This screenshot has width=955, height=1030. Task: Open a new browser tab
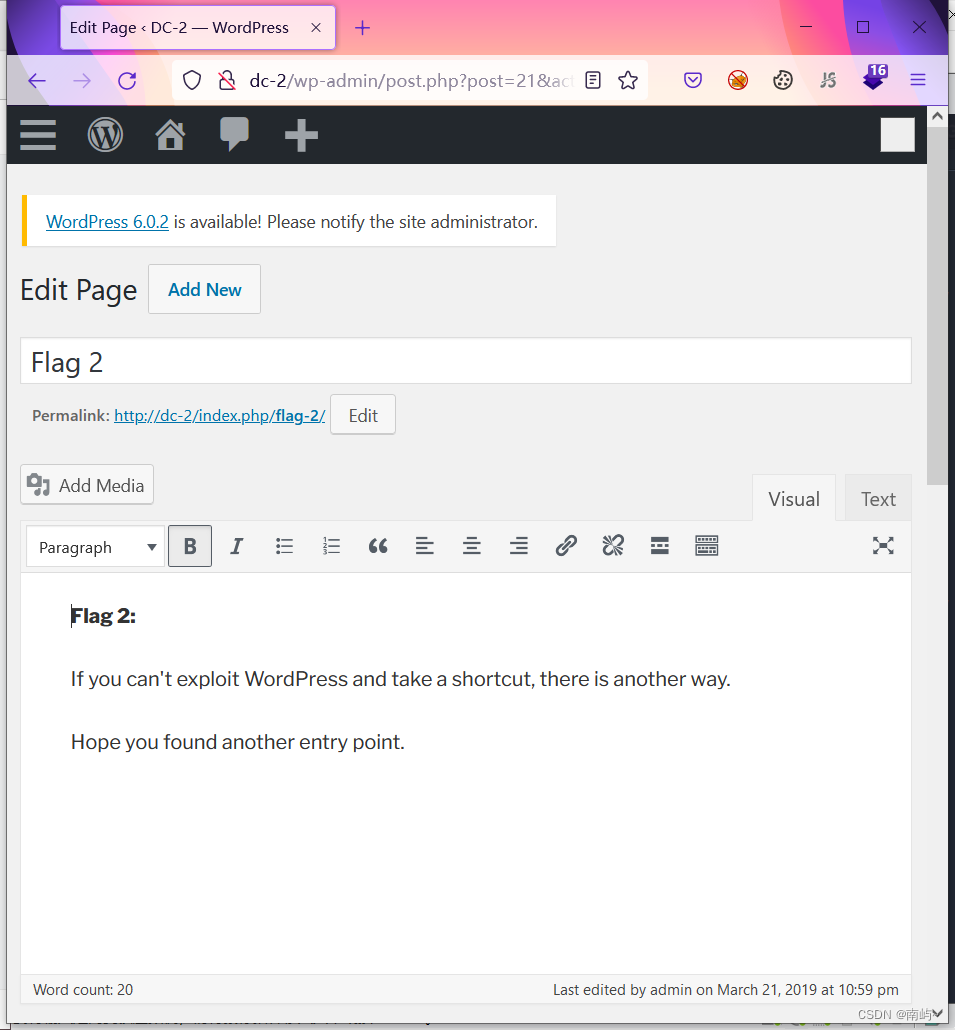pos(362,28)
